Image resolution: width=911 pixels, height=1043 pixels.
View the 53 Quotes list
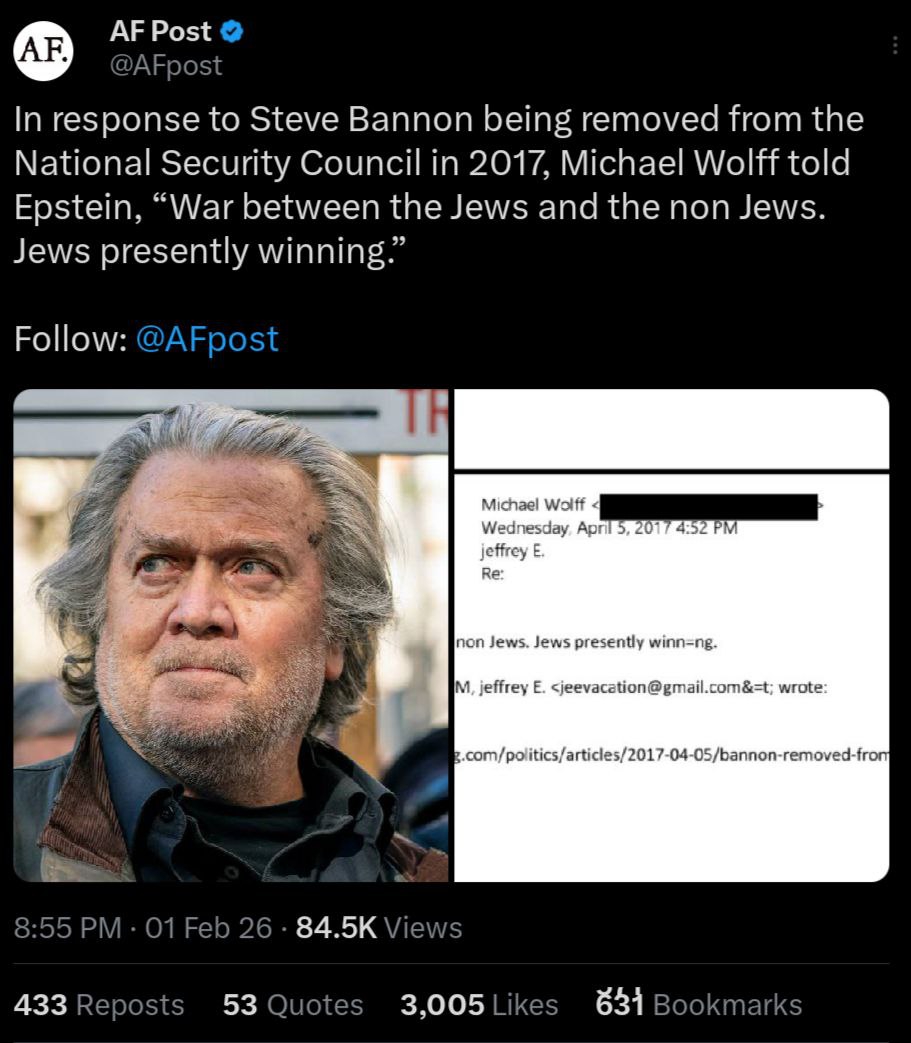point(292,1004)
